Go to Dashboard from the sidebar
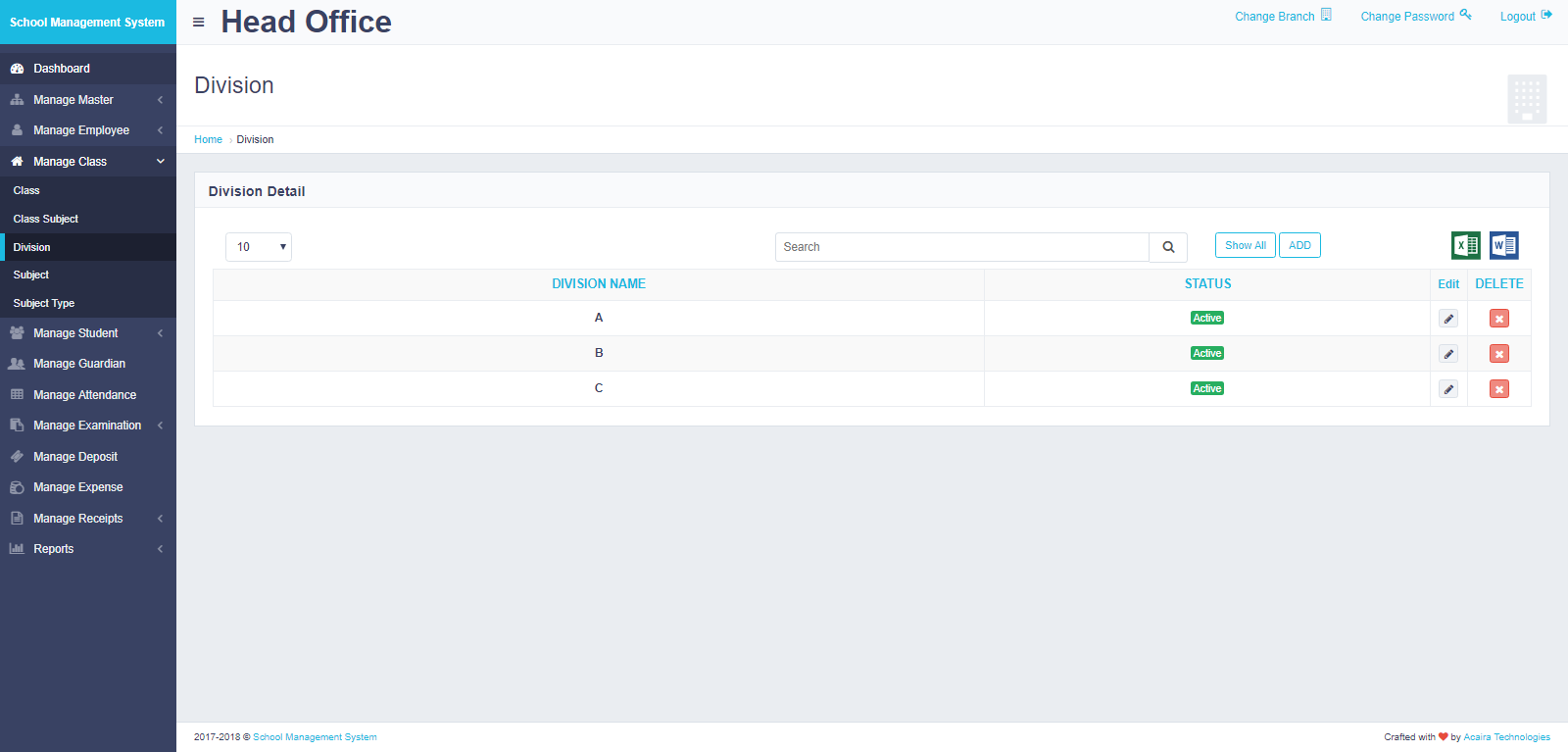 (x=62, y=69)
